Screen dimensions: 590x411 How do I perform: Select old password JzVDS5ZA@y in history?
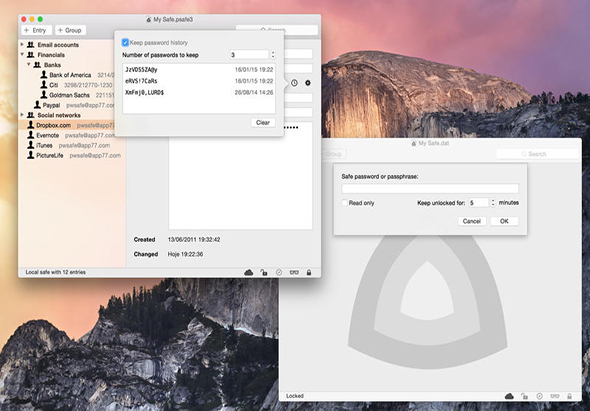tap(199, 70)
